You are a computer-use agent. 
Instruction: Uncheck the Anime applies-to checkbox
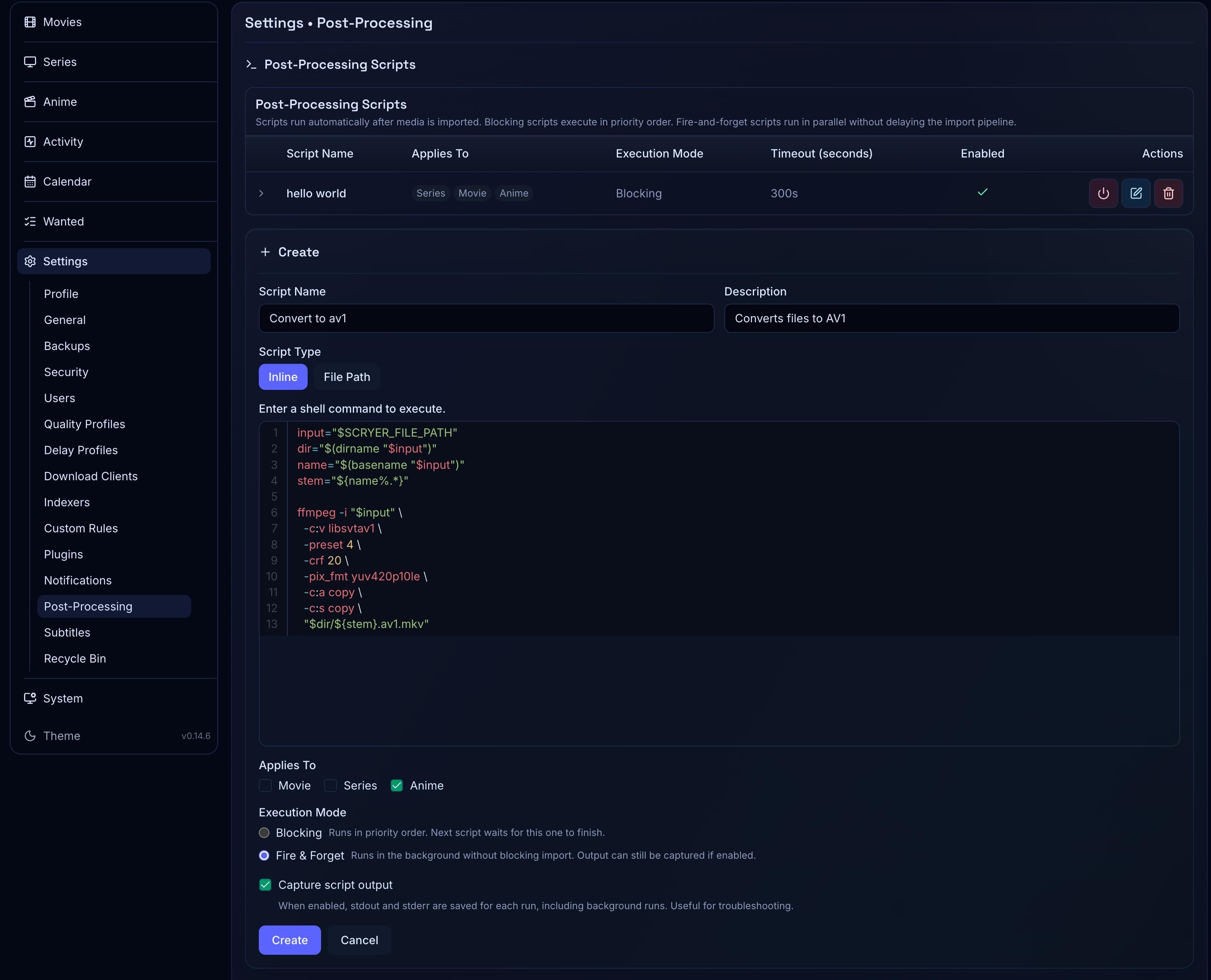click(397, 785)
